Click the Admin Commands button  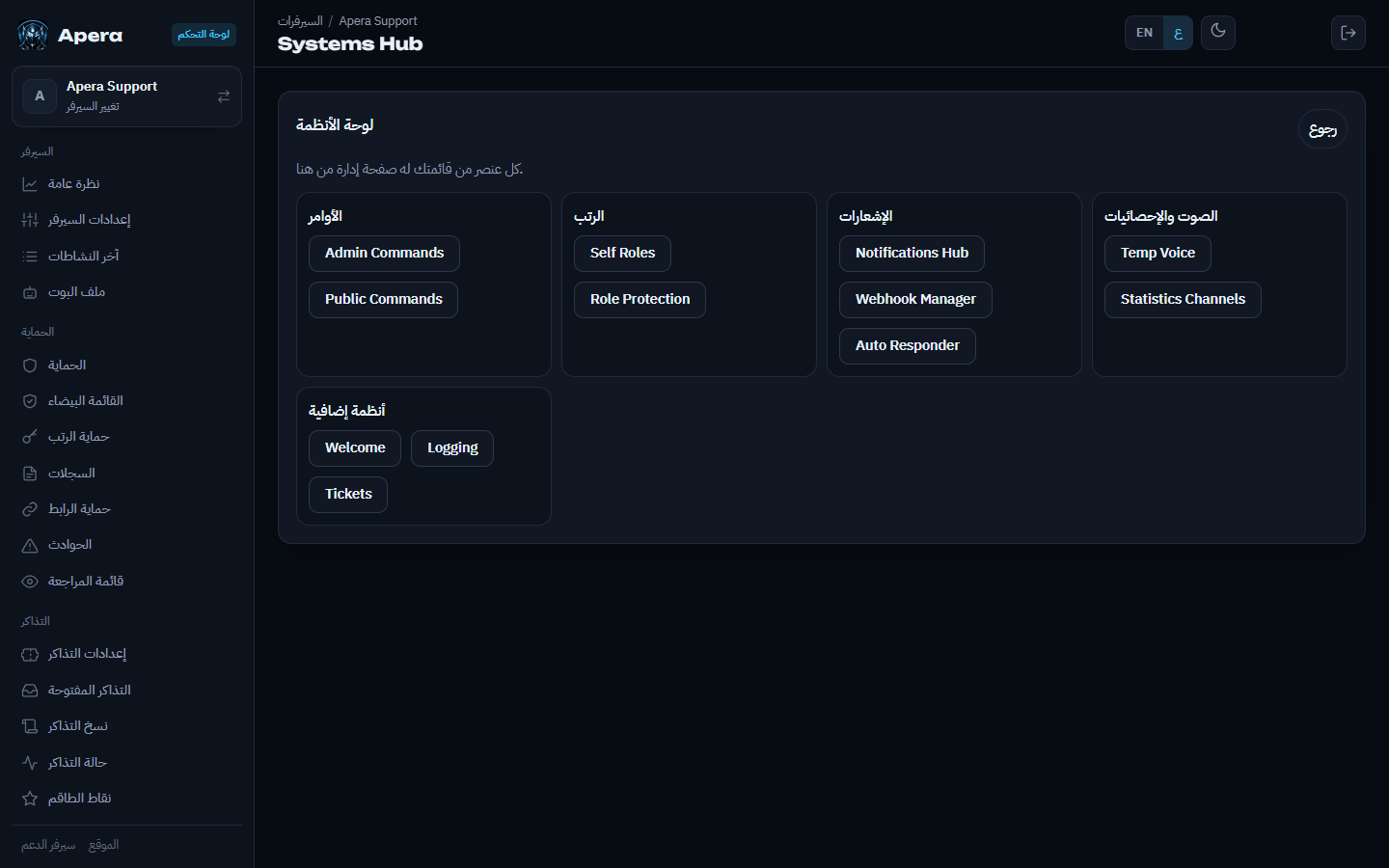tap(384, 254)
